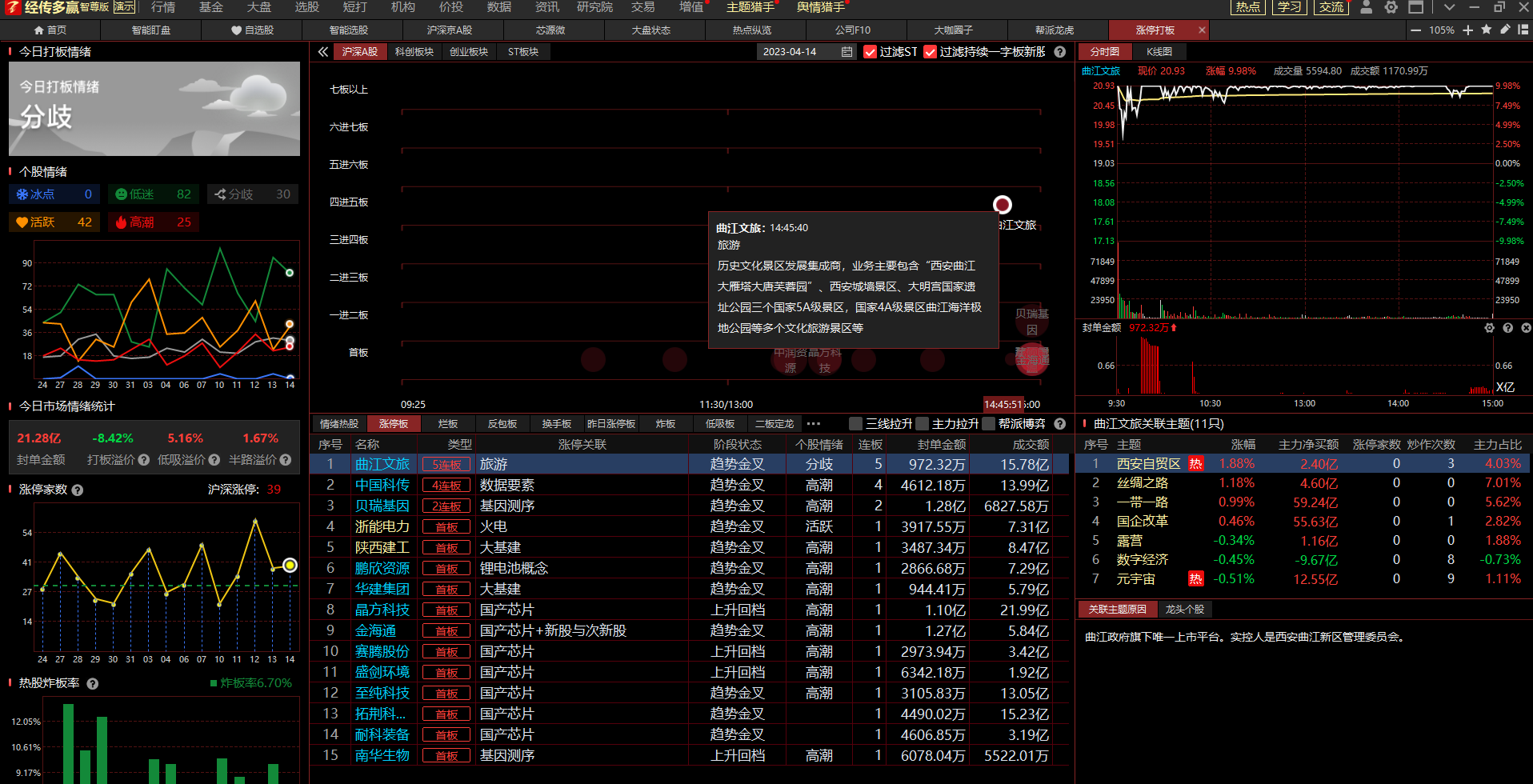Image resolution: width=1533 pixels, height=784 pixels.
Task: Select the 冰点 sentiment filter
Action: pyautogui.click(x=54, y=194)
